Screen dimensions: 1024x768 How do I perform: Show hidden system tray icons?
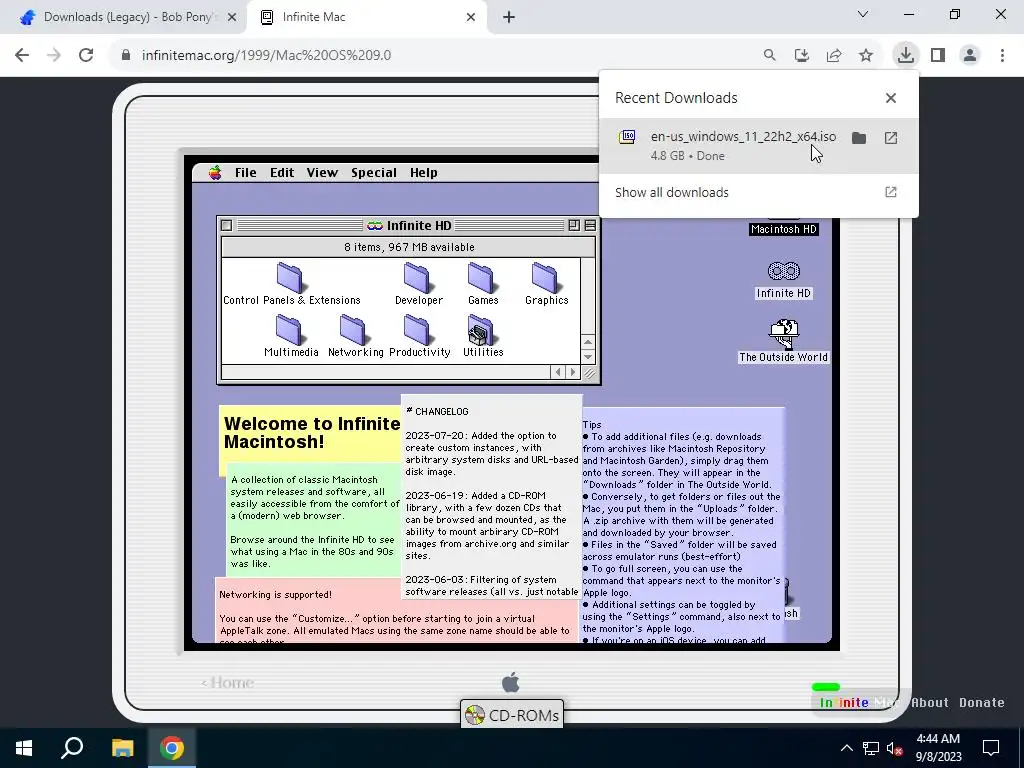tap(846, 748)
